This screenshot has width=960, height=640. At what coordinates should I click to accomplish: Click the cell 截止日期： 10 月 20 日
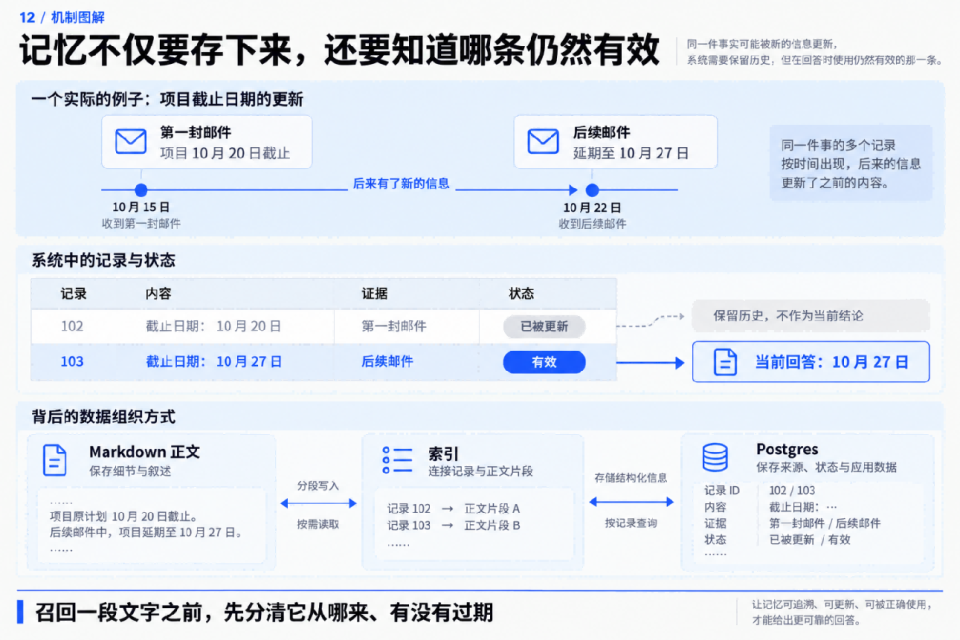(213, 326)
